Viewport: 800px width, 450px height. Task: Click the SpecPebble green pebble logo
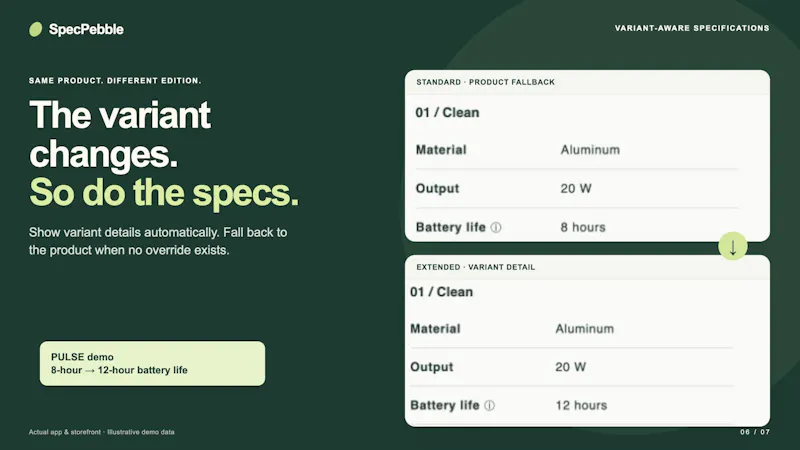35,29
